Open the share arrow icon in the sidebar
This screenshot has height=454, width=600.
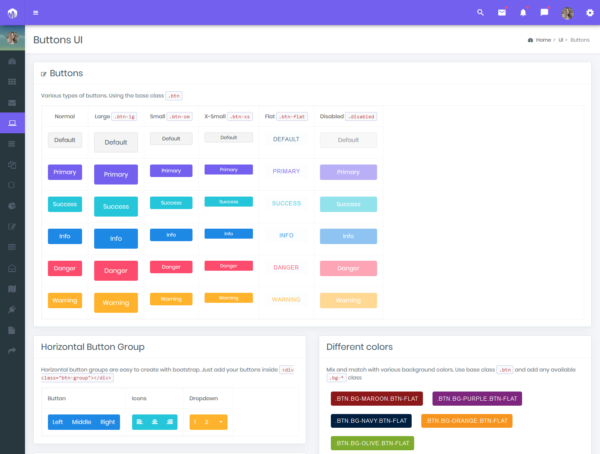click(x=12, y=350)
